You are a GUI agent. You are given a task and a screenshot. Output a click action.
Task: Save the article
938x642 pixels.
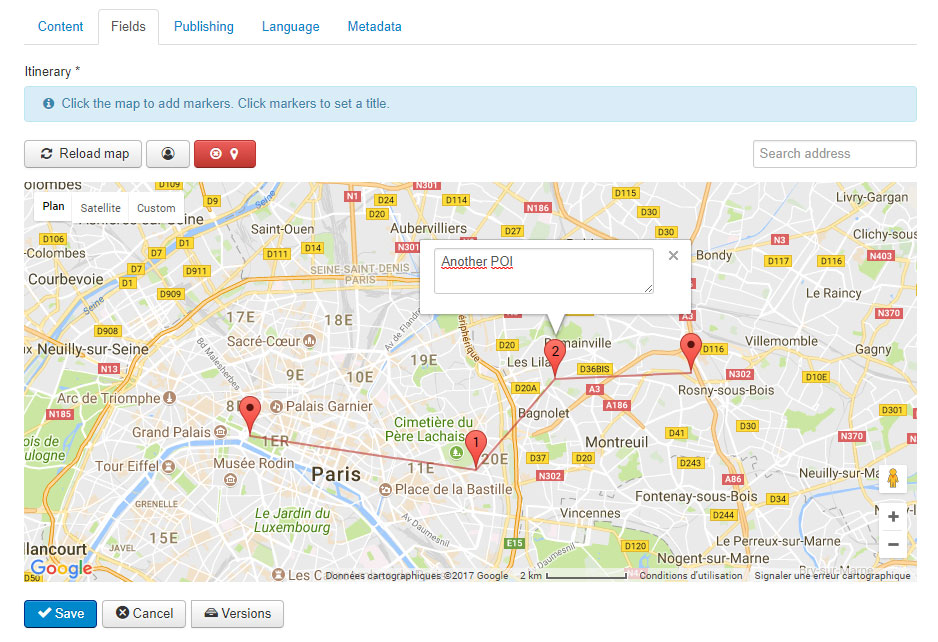click(x=60, y=614)
